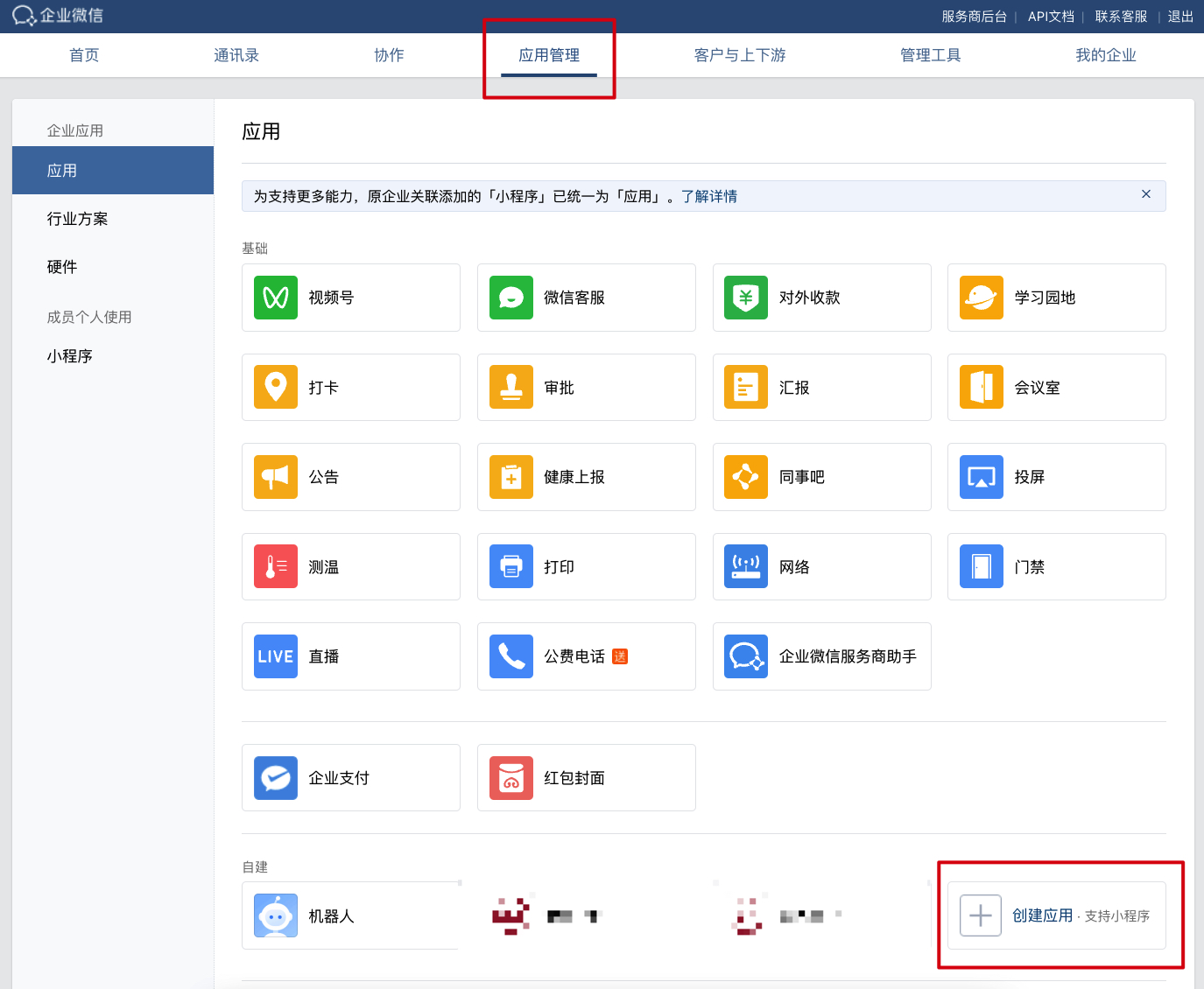1204x989 pixels.
Task: Click the 公费电话 label text
Action: click(574, 656)
